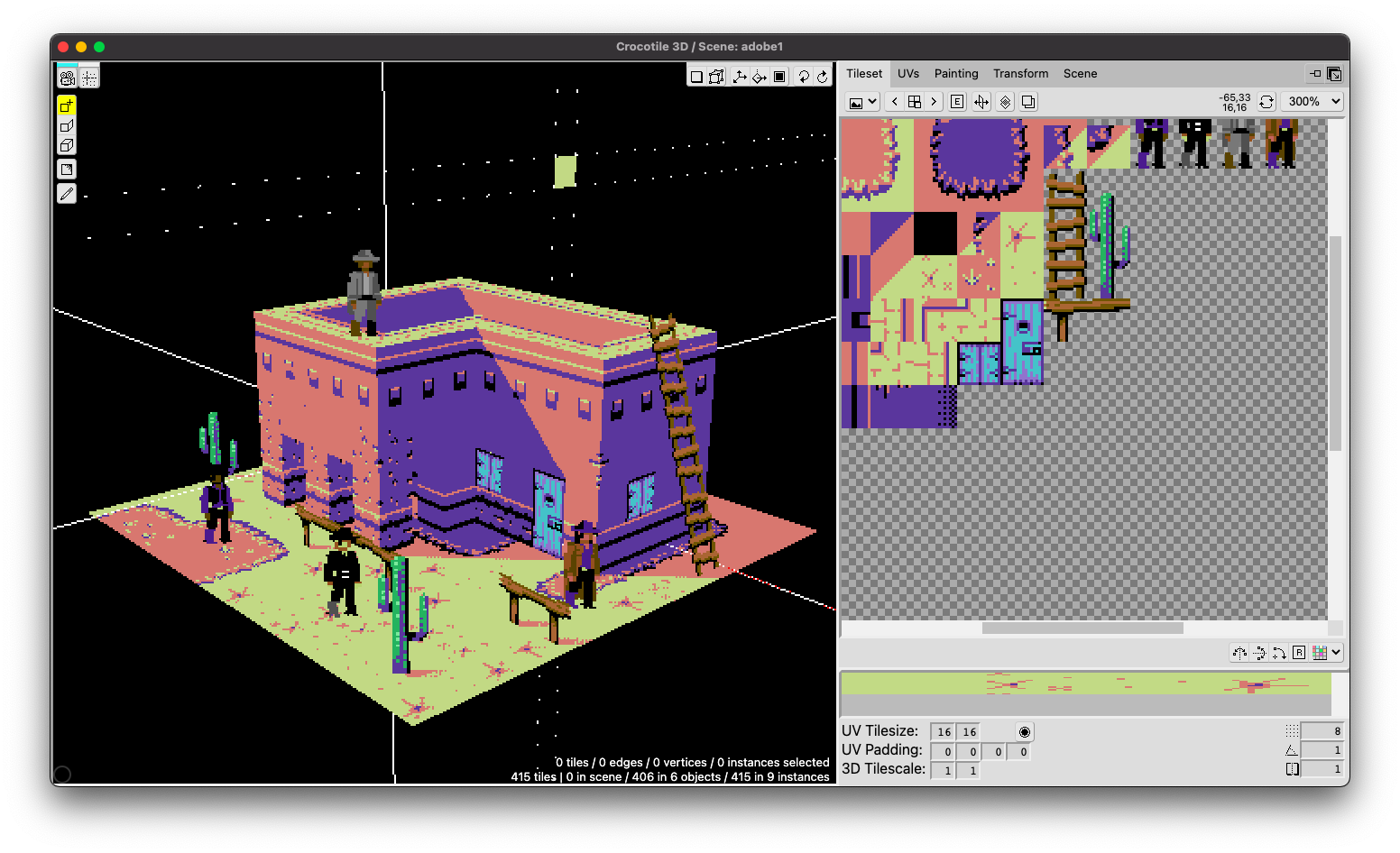Click the tileset vertical scrollbar
This screenshot has width=1400, height=853.
pos(1336,343)
